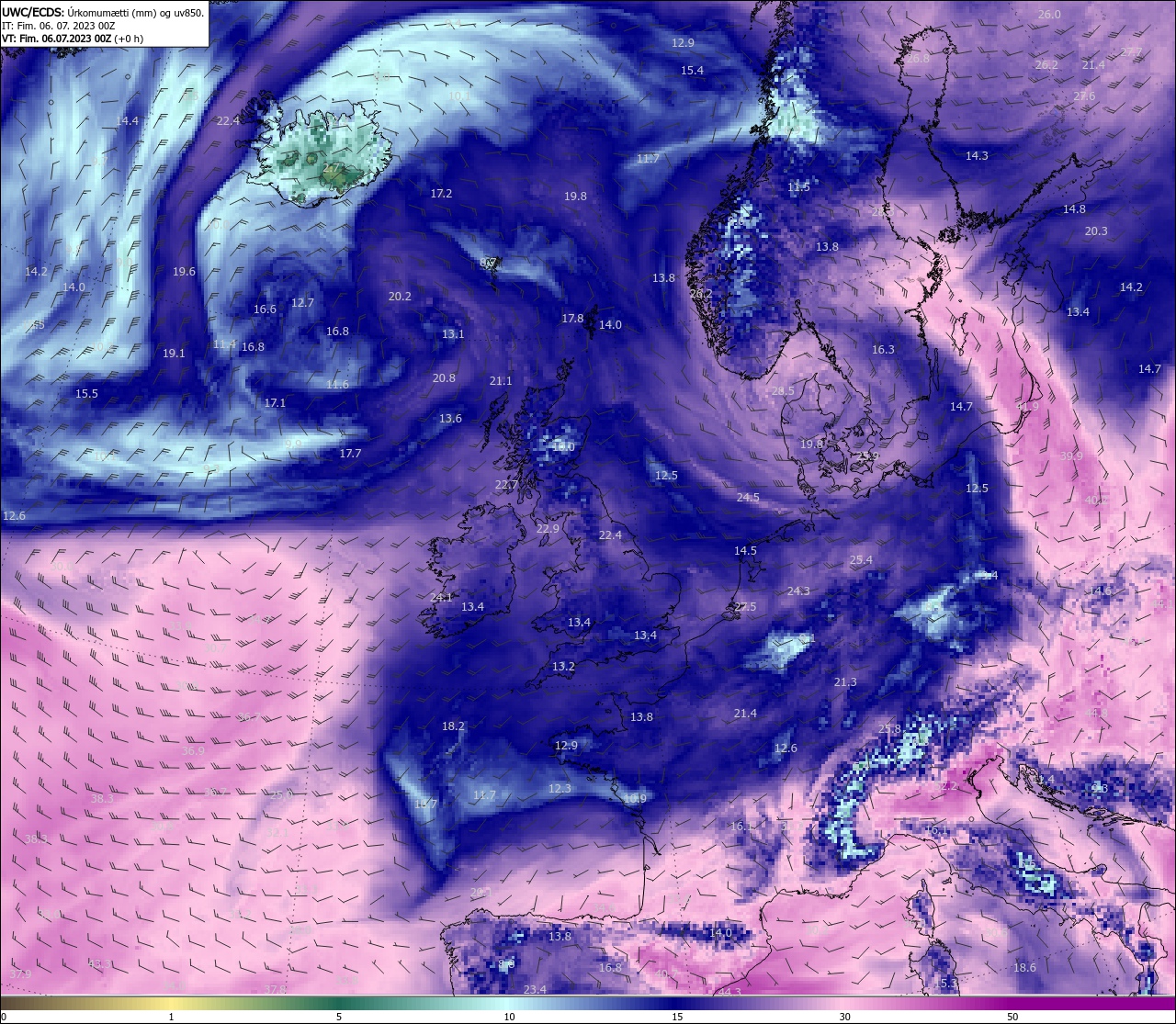The image size is (1176, 1024).
Task: Click the 18.2 value label
Action: coord(453,726)
